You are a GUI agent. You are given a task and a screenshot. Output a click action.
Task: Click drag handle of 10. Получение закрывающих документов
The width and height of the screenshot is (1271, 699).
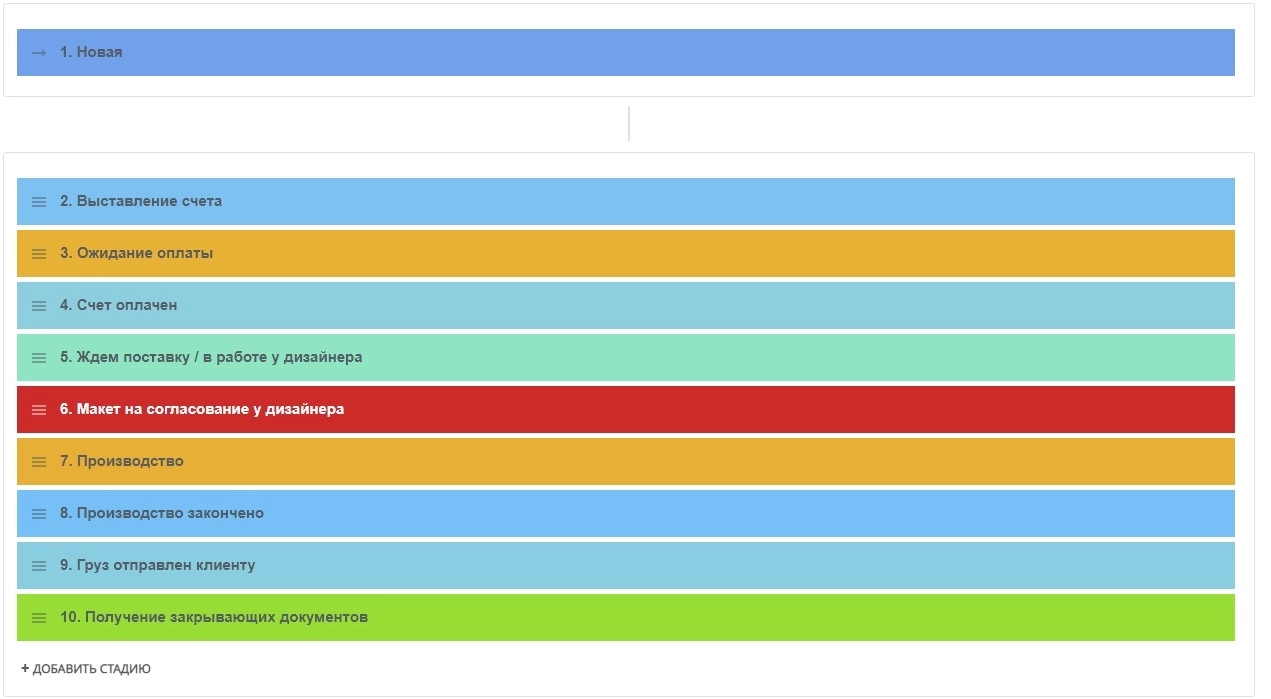point(39,618)
